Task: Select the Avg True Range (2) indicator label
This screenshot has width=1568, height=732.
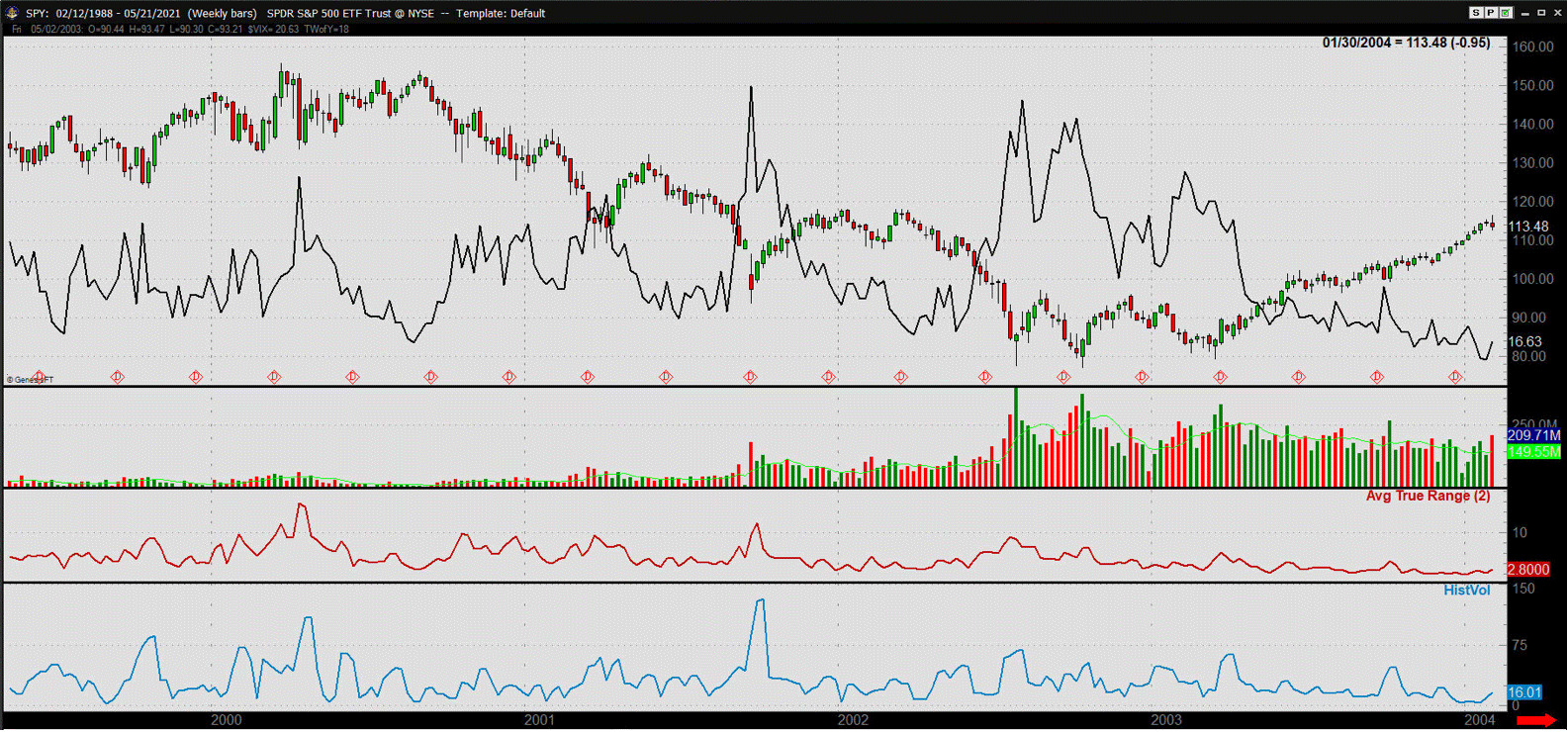Action: (x=1428, y=496)
